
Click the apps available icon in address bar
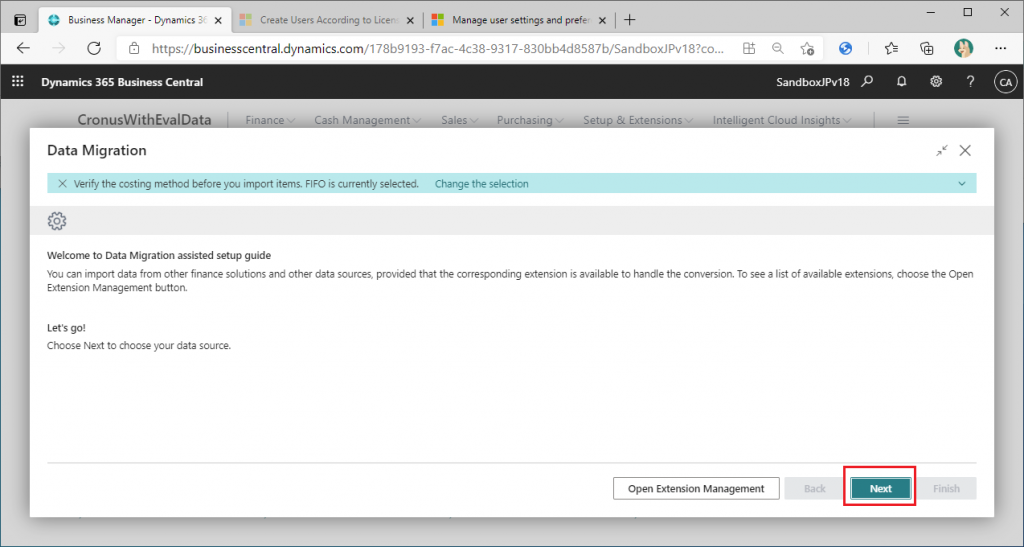tap(749, 48)
